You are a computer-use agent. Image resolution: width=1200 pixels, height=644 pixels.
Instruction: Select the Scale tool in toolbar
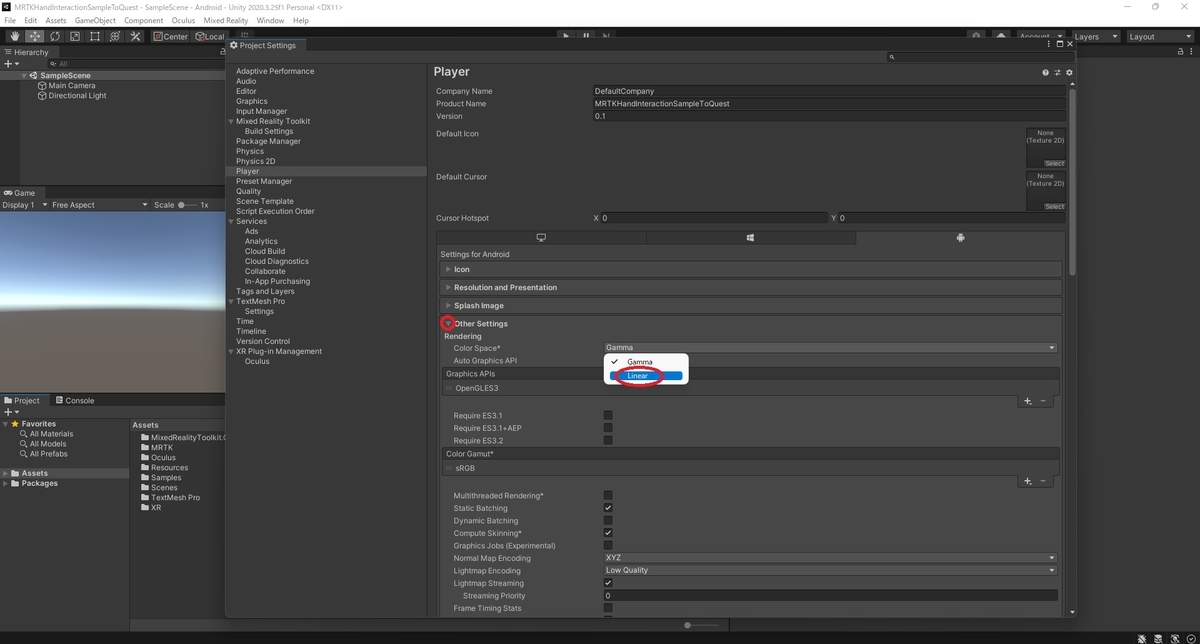(75, 36)
